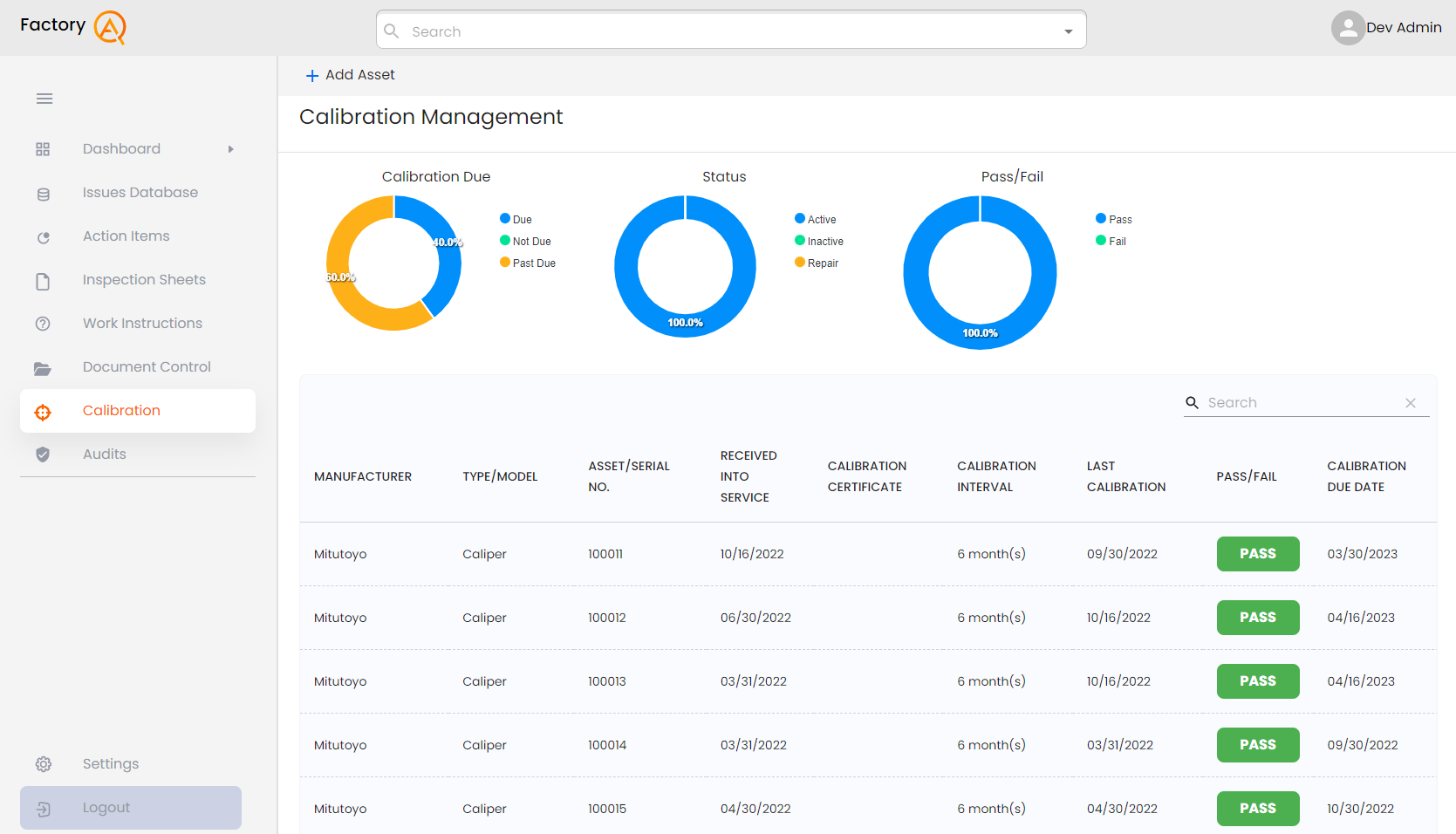Screen dimensions: 1456x834
Task: Click the Logout button
Action: [x=131, y=808]
